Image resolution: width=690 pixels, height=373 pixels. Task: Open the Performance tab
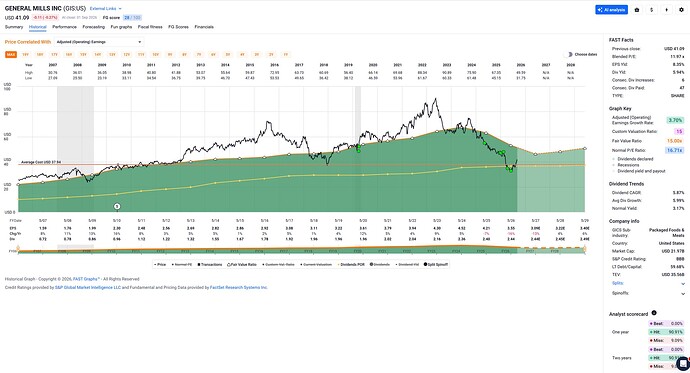click(64, 27)
